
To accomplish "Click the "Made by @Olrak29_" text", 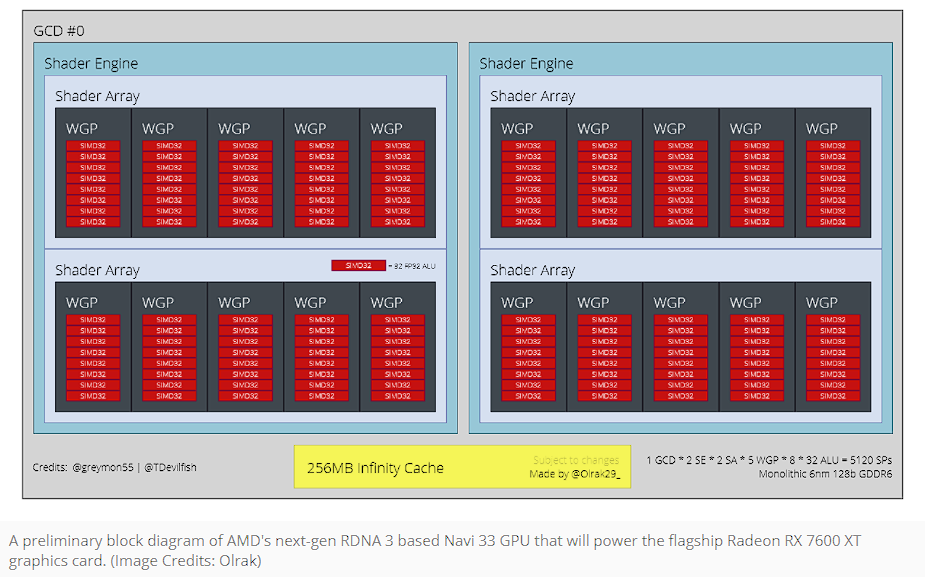I will 575,474.
